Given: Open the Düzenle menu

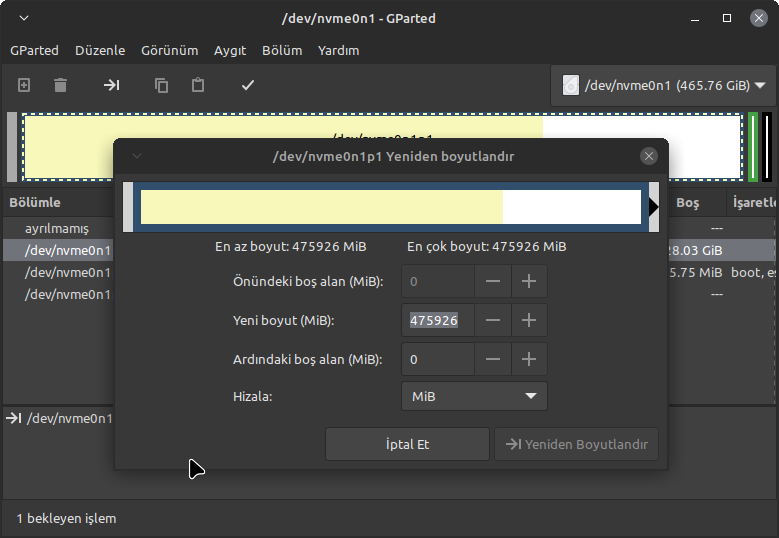Looking at the screenshot, I should click(x=100, y=51).
